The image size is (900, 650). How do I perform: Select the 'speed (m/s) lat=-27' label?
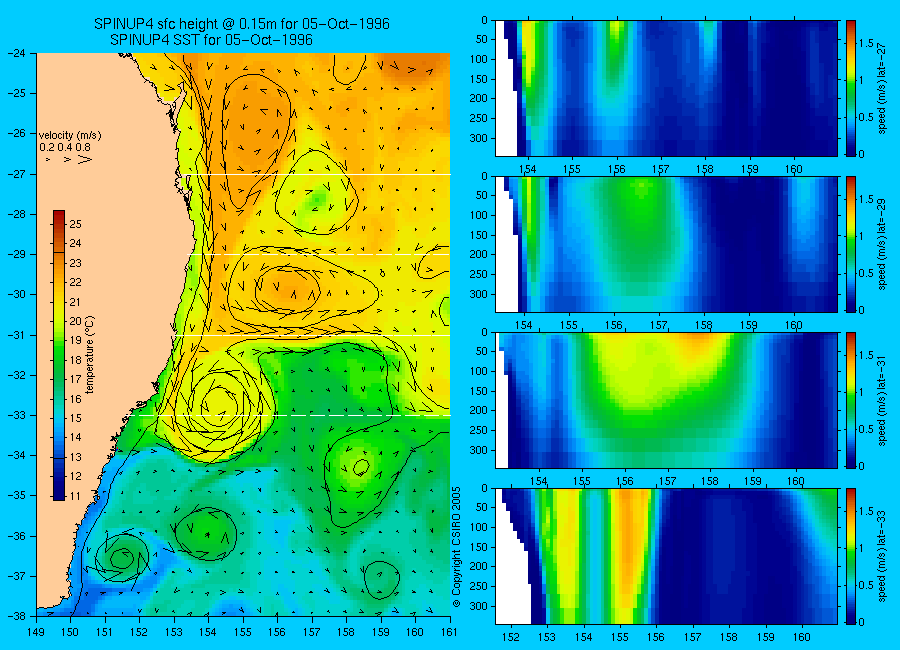(882, 88)
